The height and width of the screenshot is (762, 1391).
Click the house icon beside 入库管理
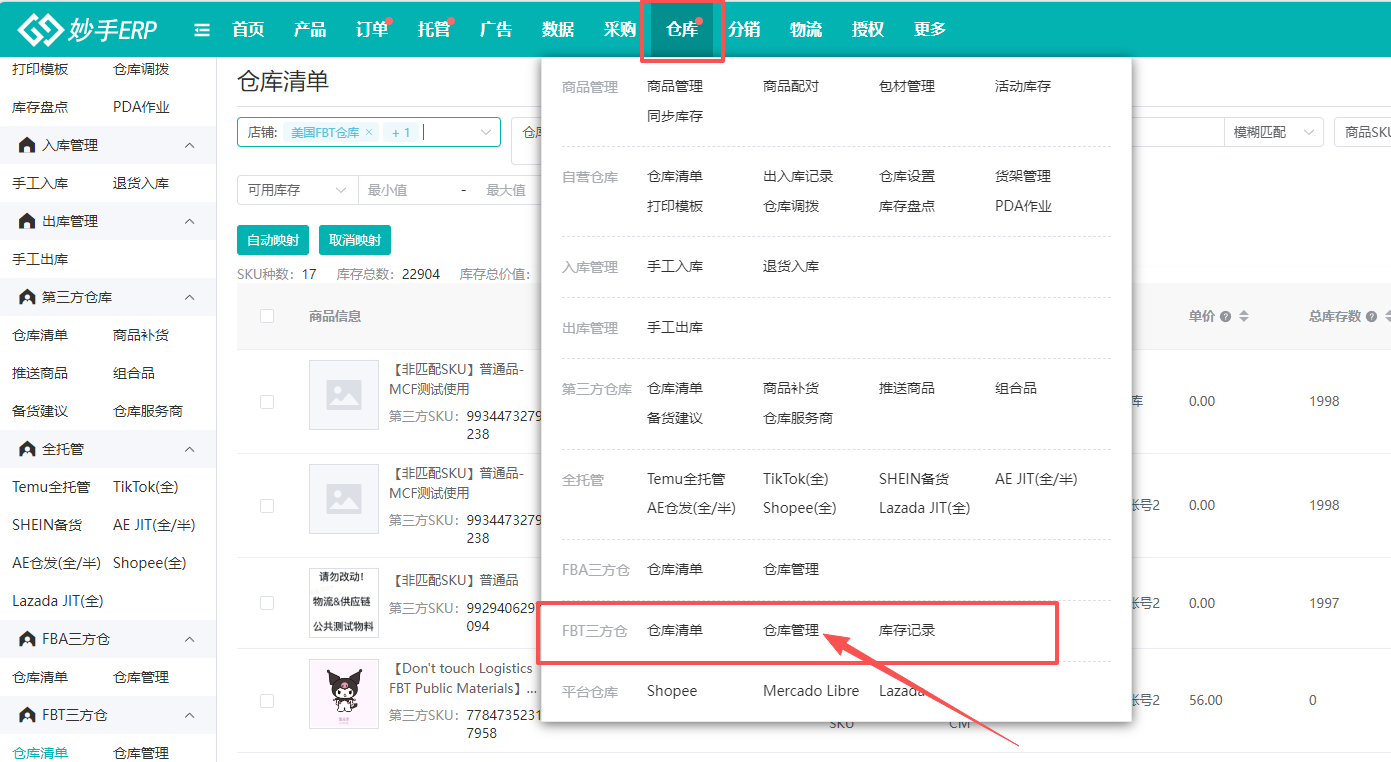click(x=27, y=146)
